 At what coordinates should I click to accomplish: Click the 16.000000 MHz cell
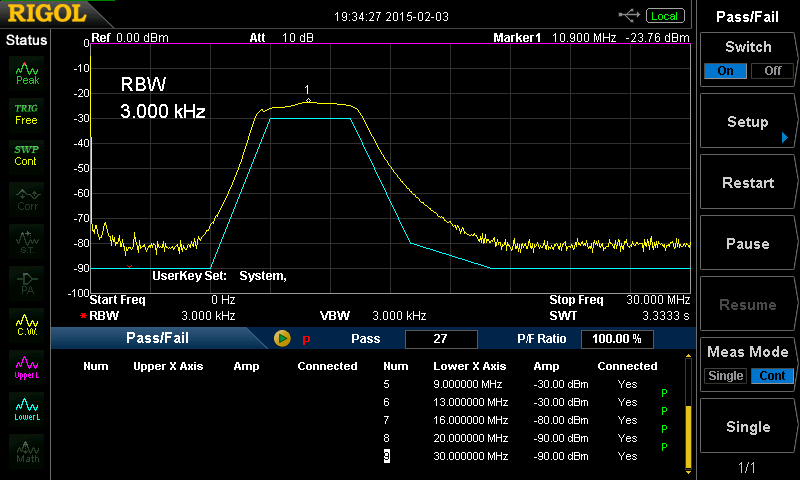[x=470, y=420]
